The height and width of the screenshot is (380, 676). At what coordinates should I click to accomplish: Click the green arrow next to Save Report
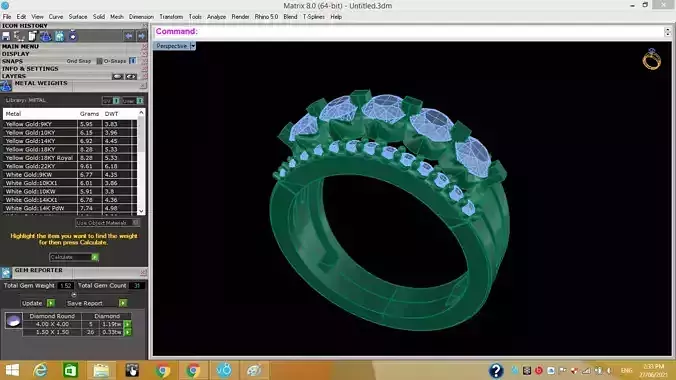tap(123, 303)
